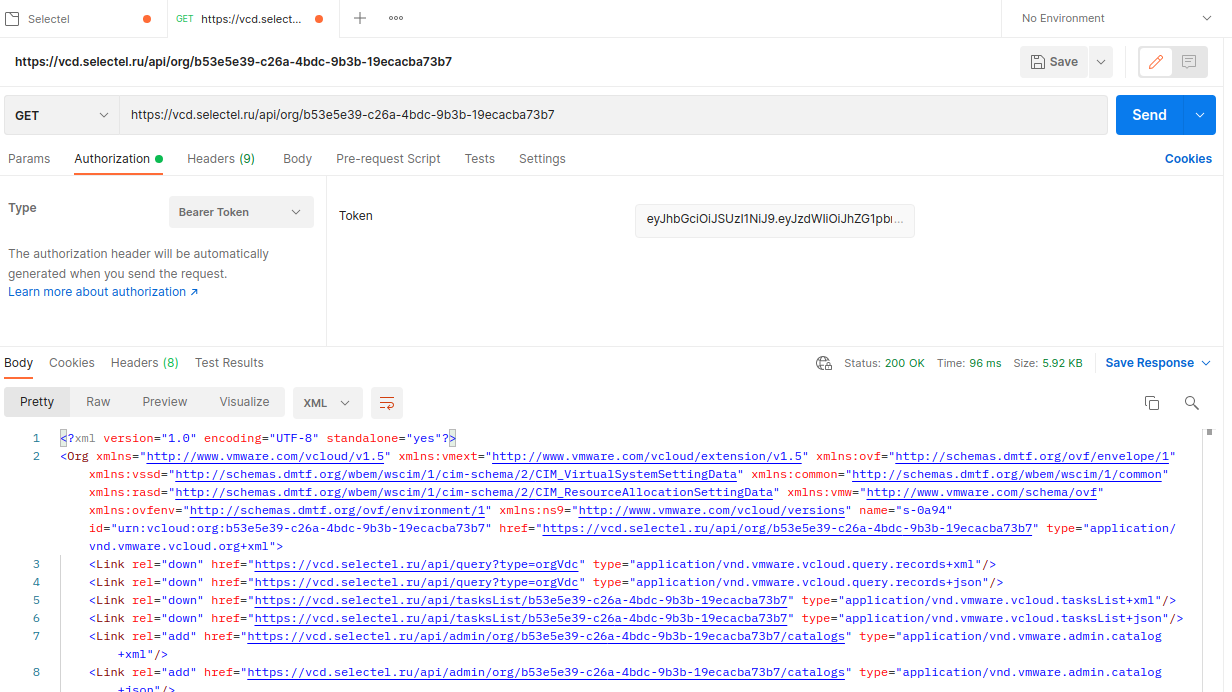
Task: Click the '5.92 KB' response size
Action: [1061, 363]
